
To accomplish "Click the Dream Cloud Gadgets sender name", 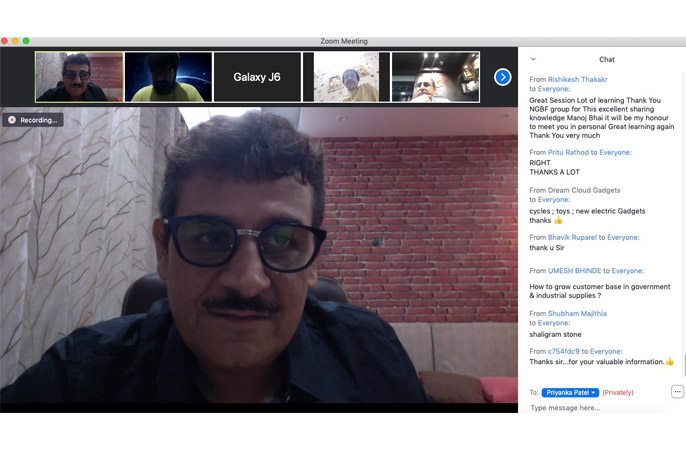I will point(584,190).
